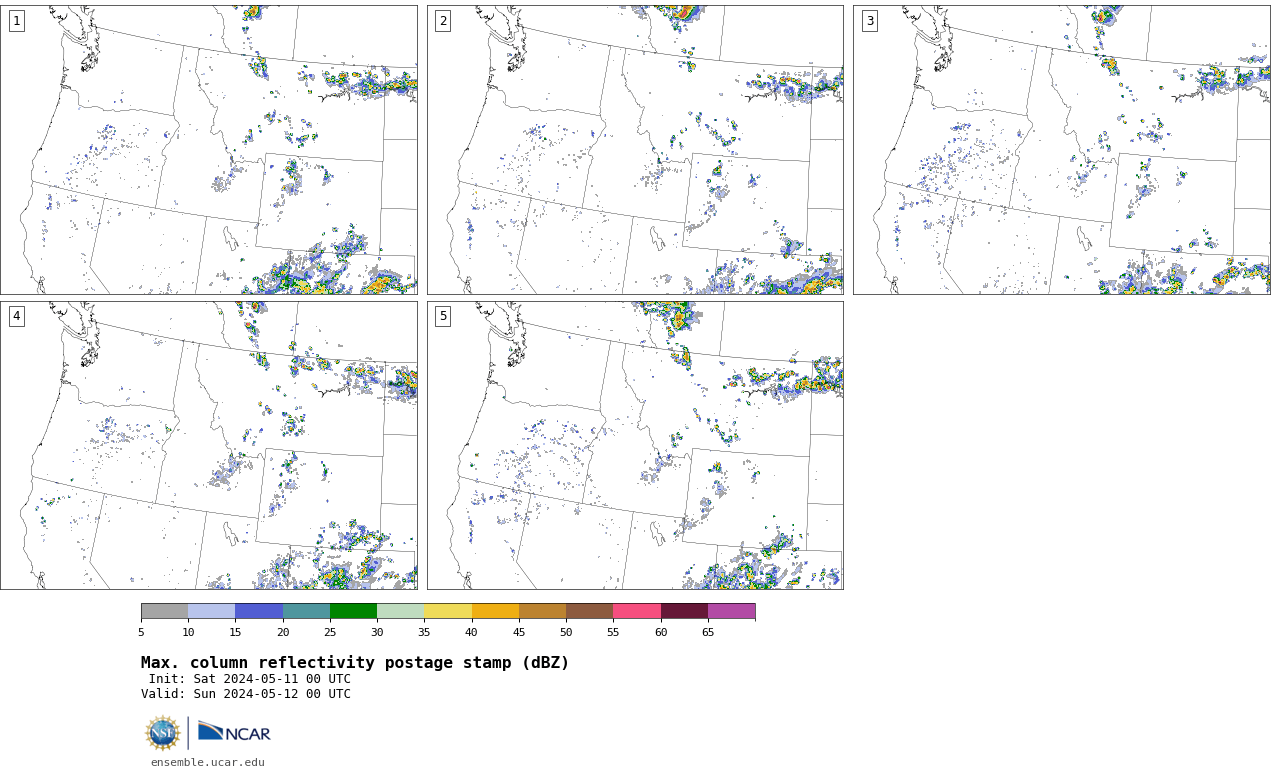
Task: Click the Valid: Sun 2024-05-12 00 UTC text
Action: click(x=246, y=694)
